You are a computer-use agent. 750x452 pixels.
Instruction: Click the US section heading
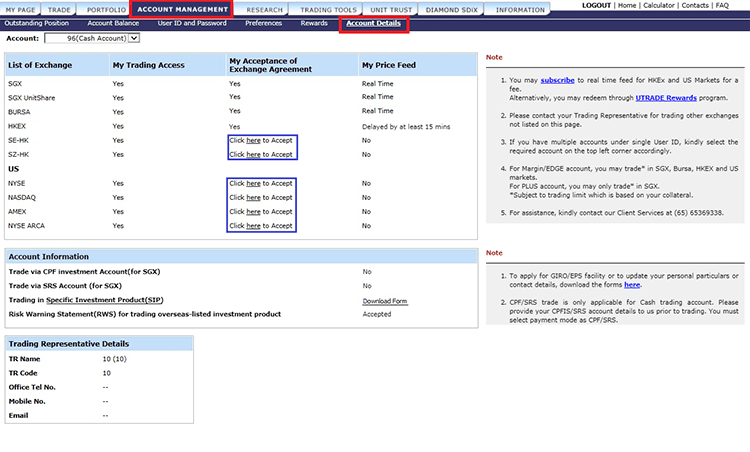[x=13, y=169]
